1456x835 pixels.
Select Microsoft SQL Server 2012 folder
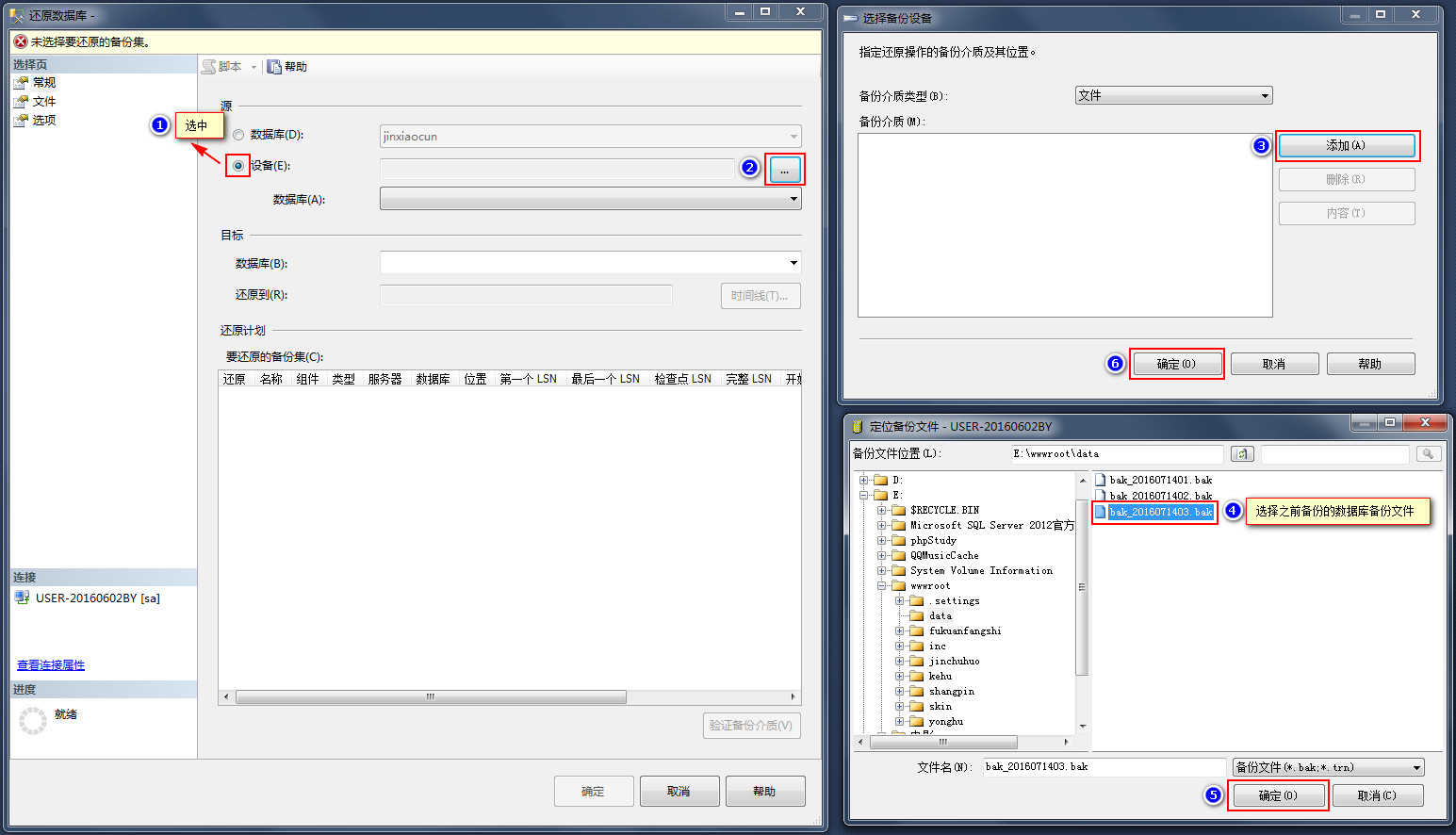click(991, 525)
